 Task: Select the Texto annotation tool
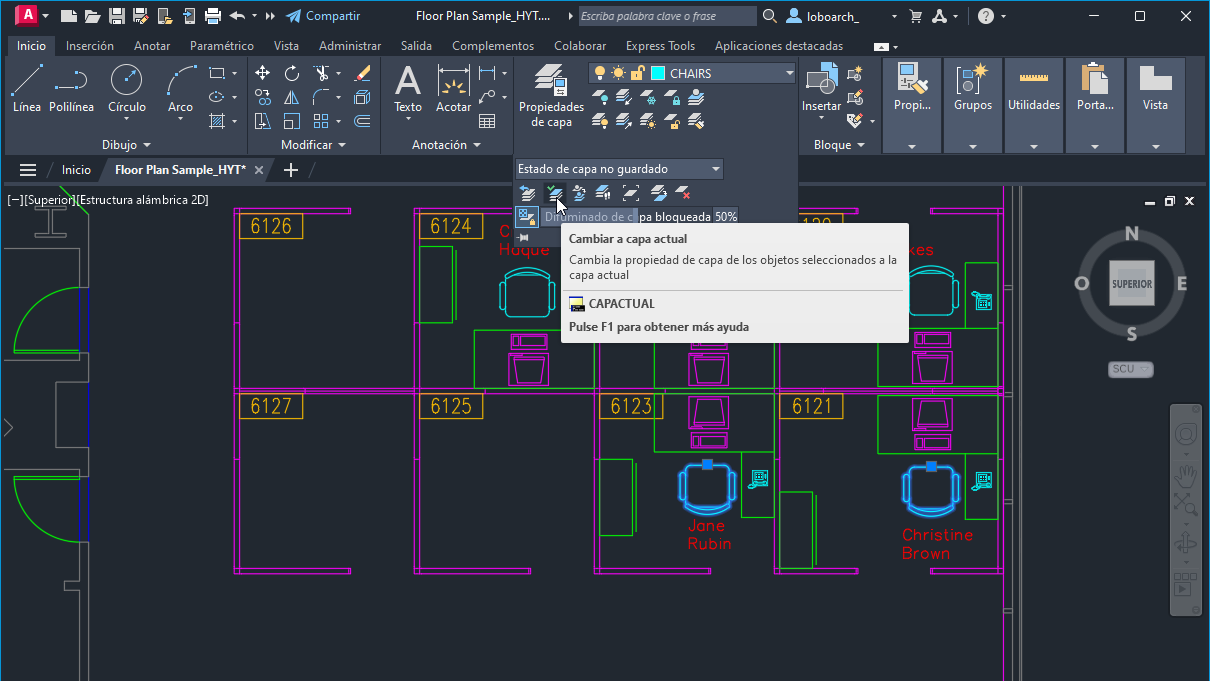pos(408,88)
